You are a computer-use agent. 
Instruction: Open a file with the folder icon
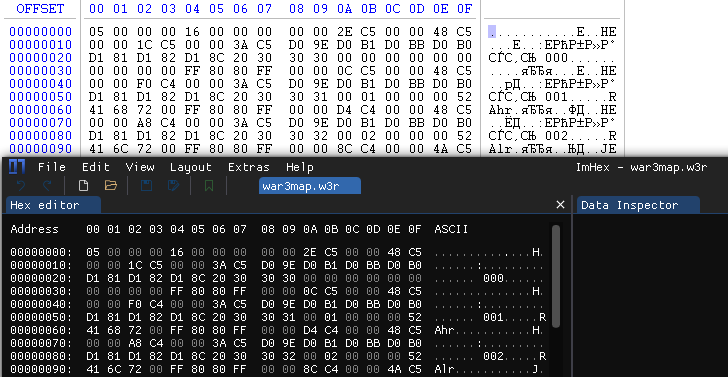(x=110, y=186)
